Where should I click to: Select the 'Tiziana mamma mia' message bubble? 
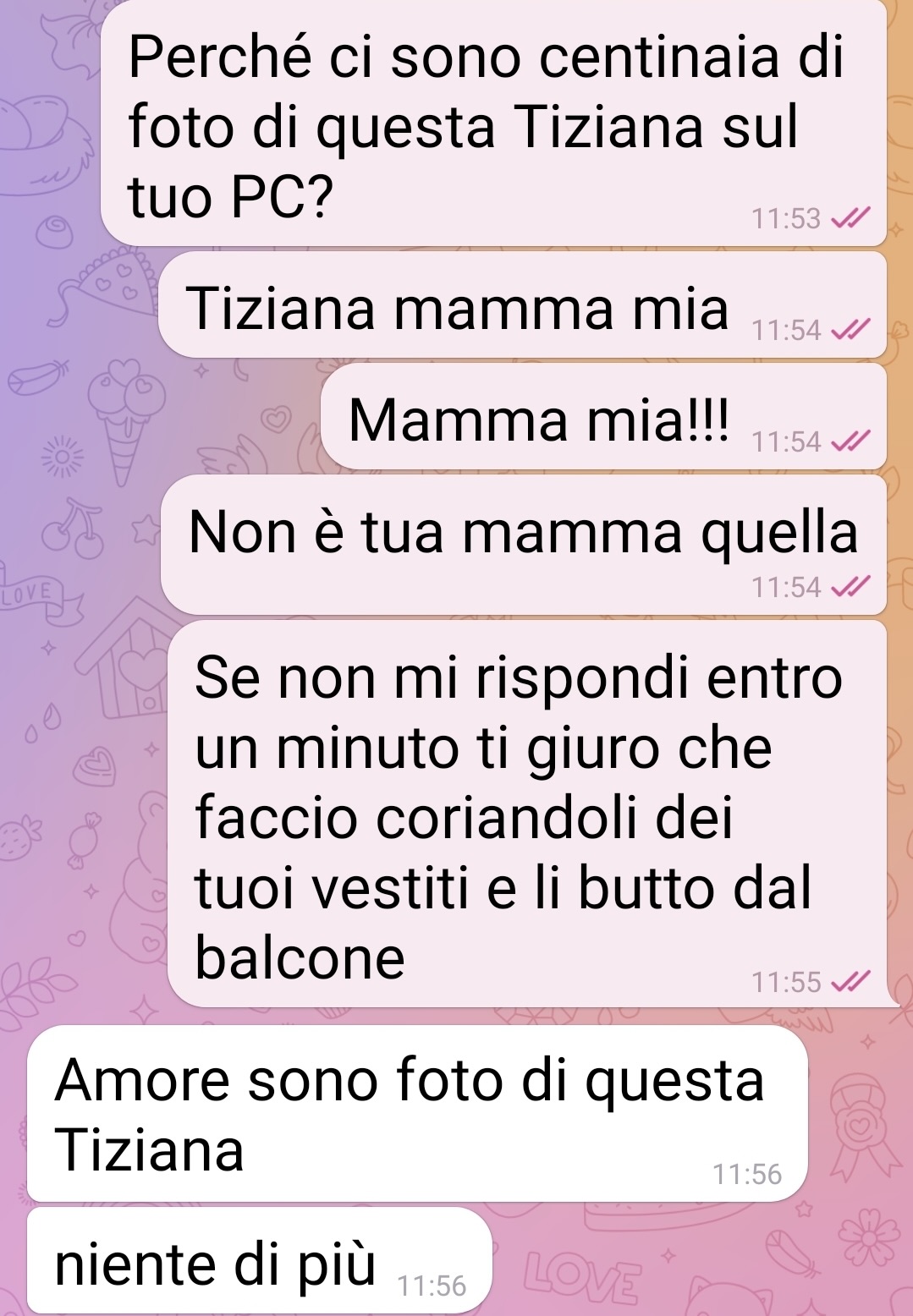(522, 305)
